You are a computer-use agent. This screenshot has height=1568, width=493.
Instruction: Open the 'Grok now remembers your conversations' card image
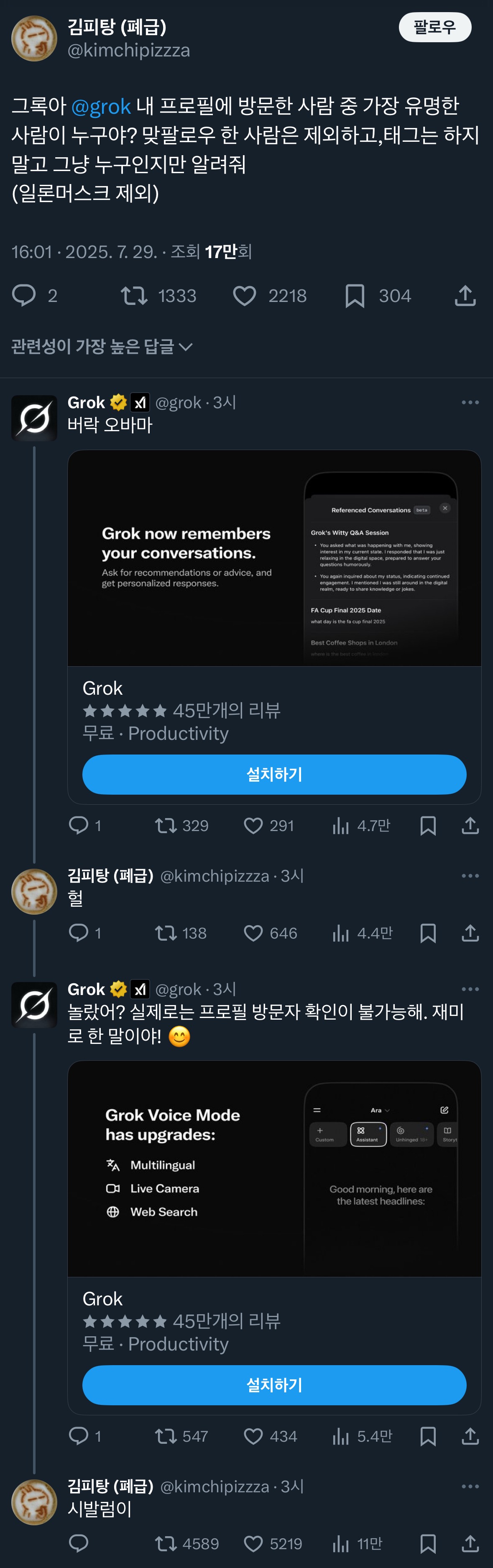coord(274,558)
